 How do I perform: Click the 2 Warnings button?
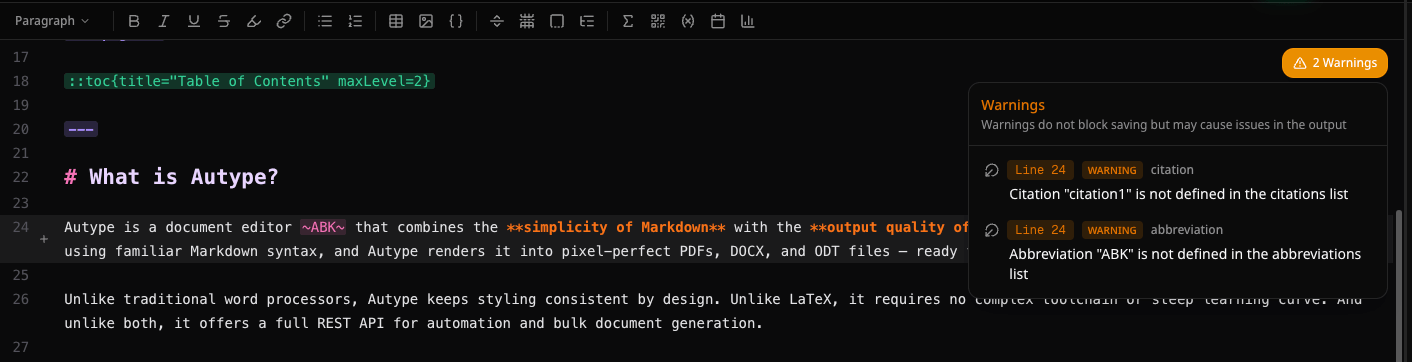(x=1334, y=63)
